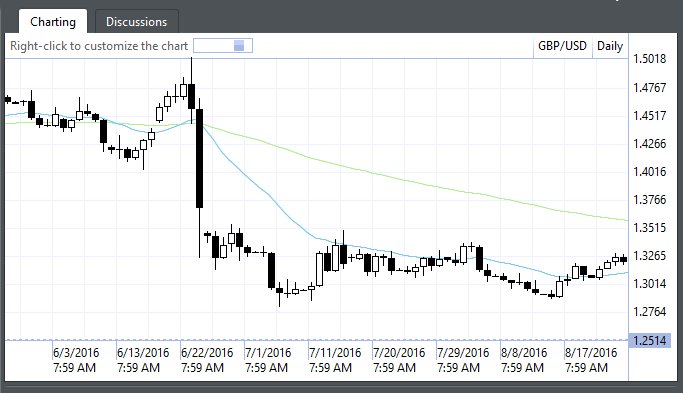The width and height of the screenshot is (683, 393).
Task: Click the 1.4266 price axis label
Action: tap(649, 143)
